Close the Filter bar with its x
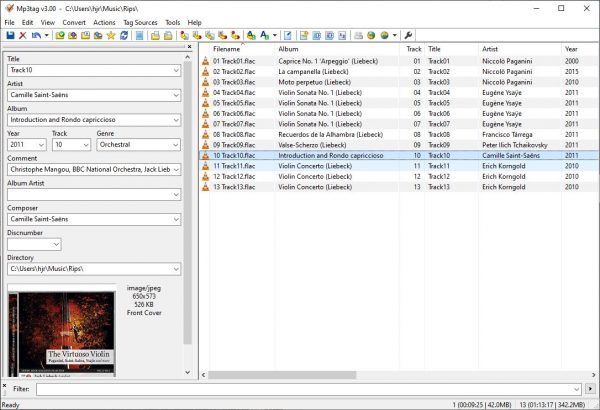Viewport: 600px width, 410px height. 4,386
